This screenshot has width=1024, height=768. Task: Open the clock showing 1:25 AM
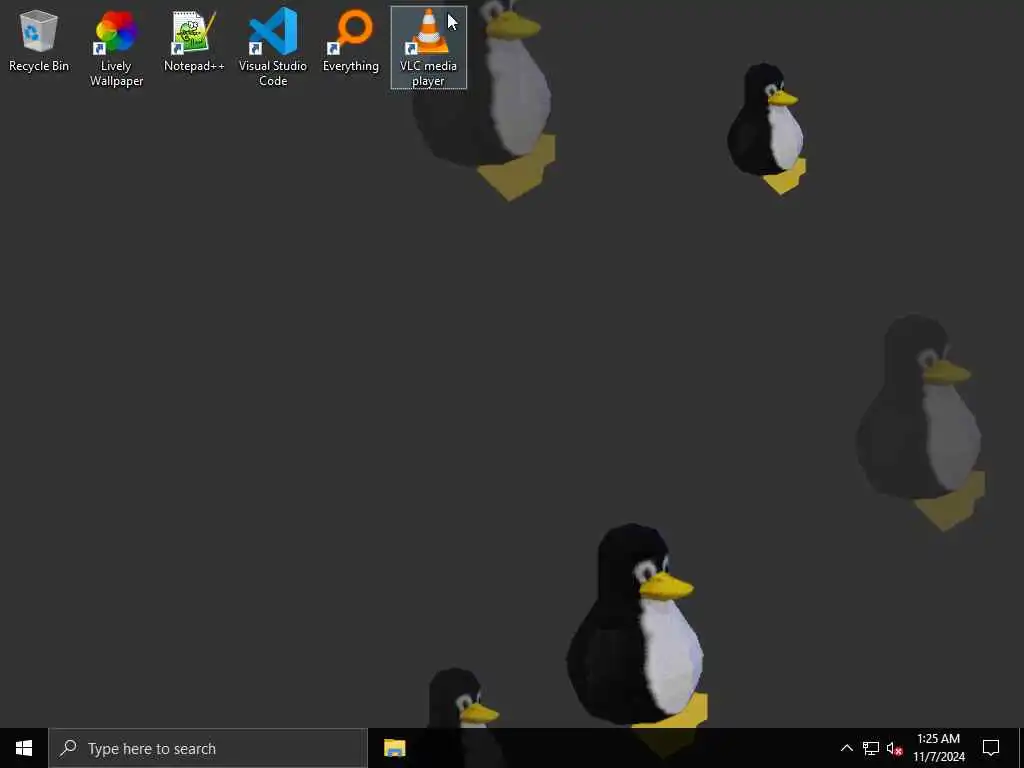pos(938,748)
